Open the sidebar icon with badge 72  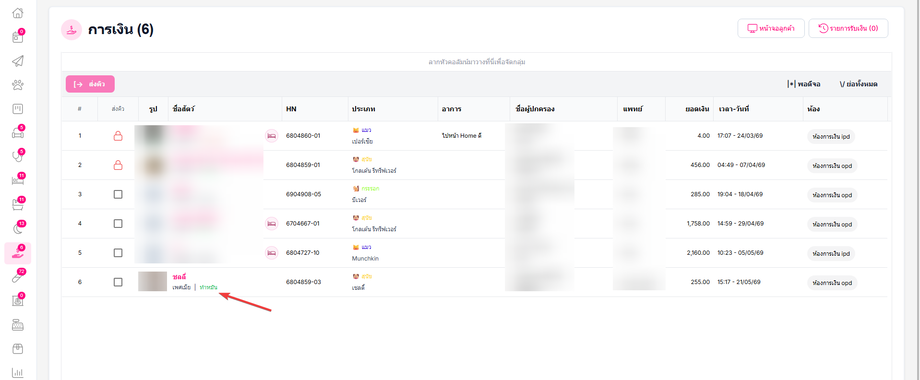pos(18,277)
